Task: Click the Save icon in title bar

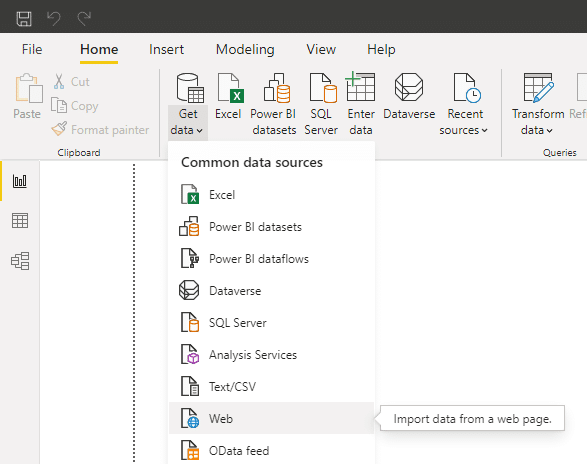Action: [x=24, y=18]
